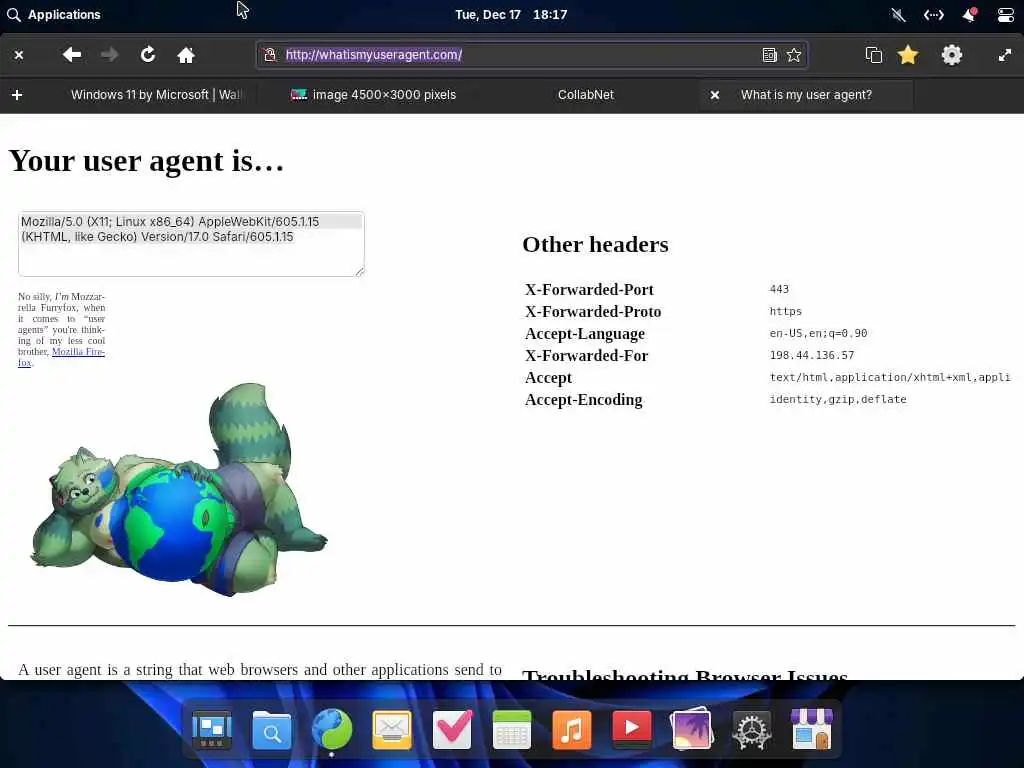Open System Settings from the dock

click(752, 729)
